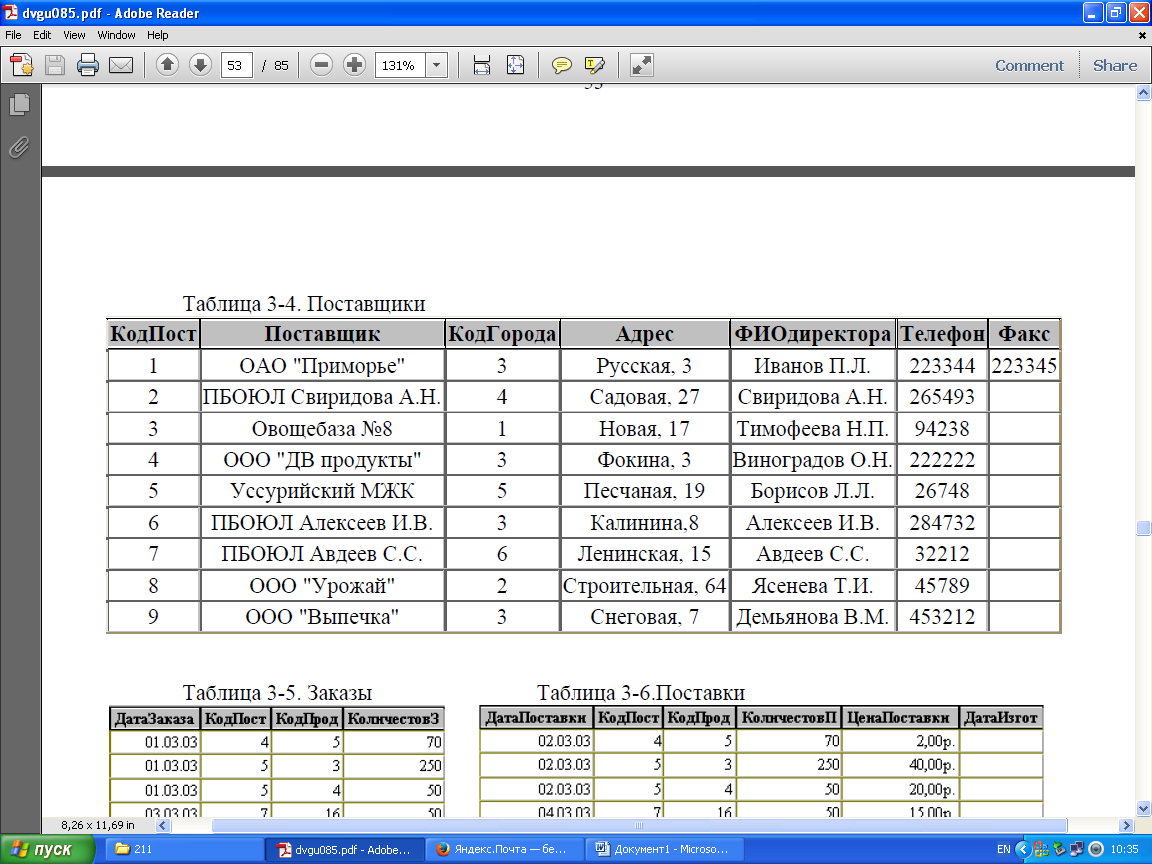This screenshot has width=1152, height=864.
Task: Click the heading Таблица 3-4. Поставщики
Action: click(x=303, y=303)
